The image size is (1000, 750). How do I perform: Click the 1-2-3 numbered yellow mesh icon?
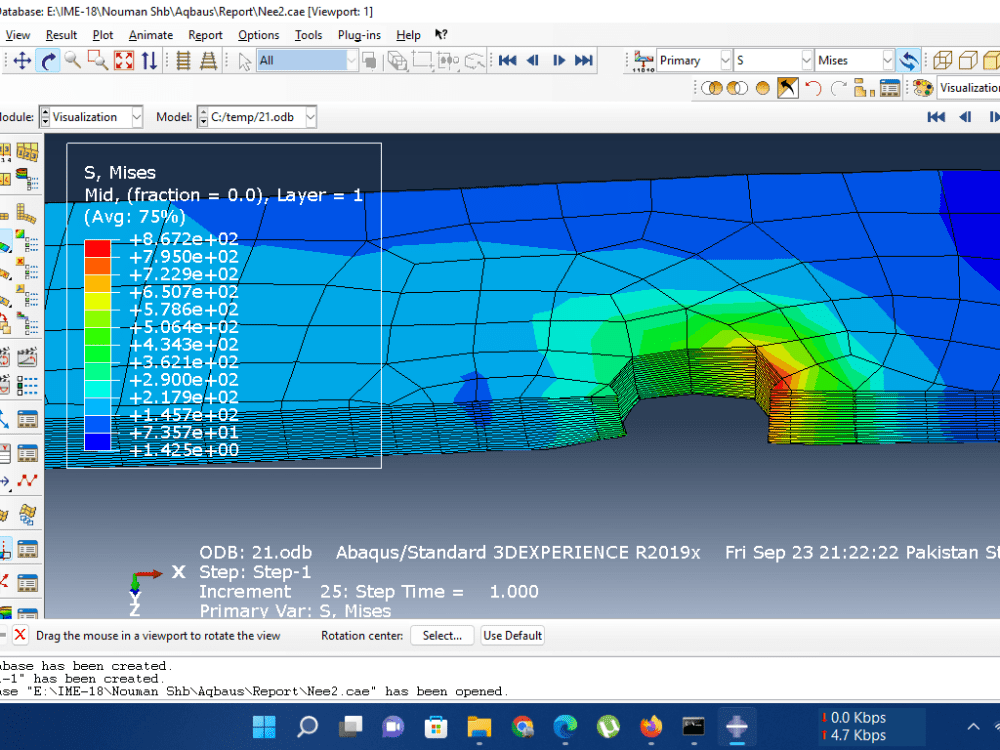click(x=27, y=152)
